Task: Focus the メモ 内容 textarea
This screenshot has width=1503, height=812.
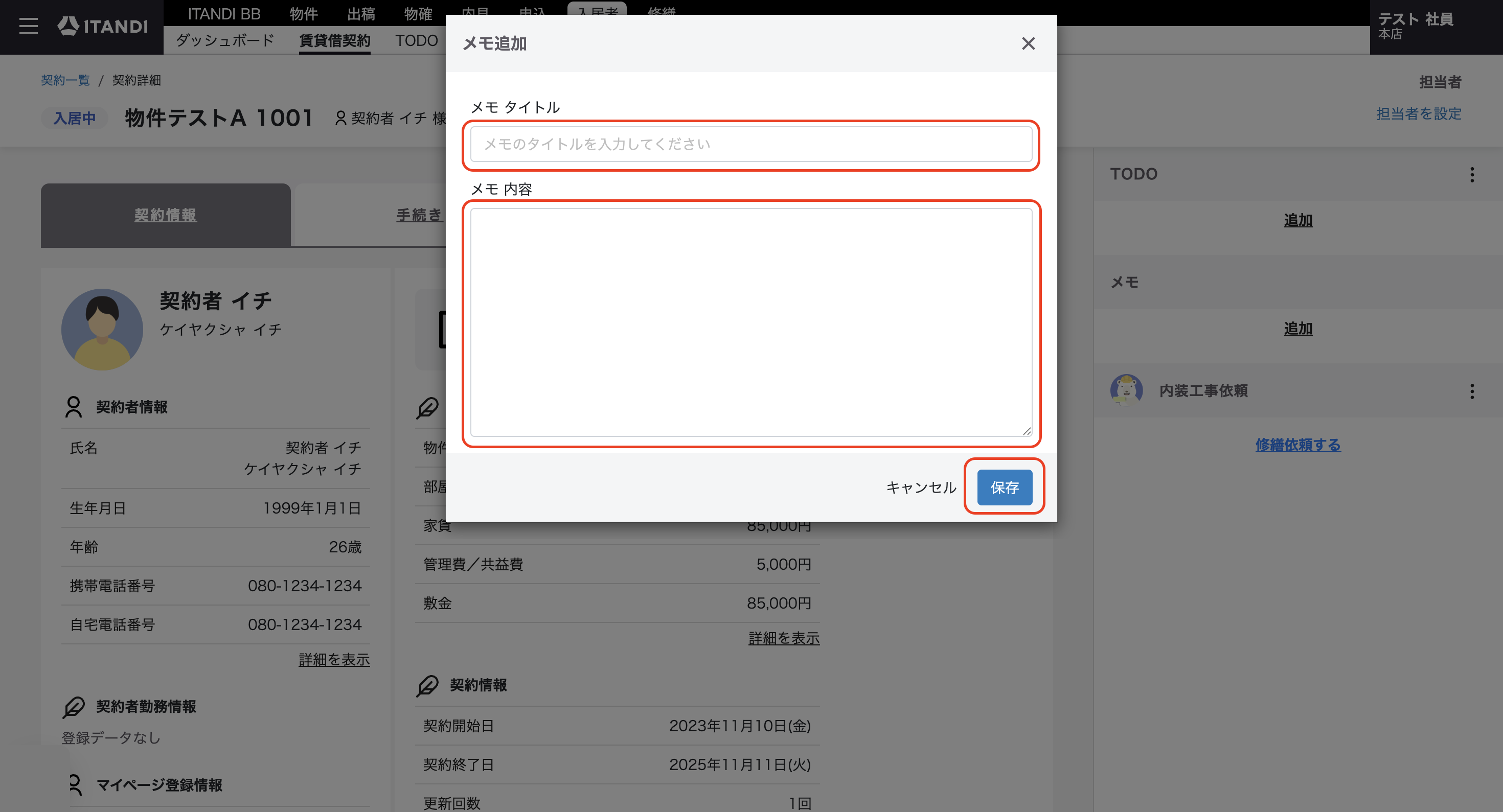Action: 751,322
